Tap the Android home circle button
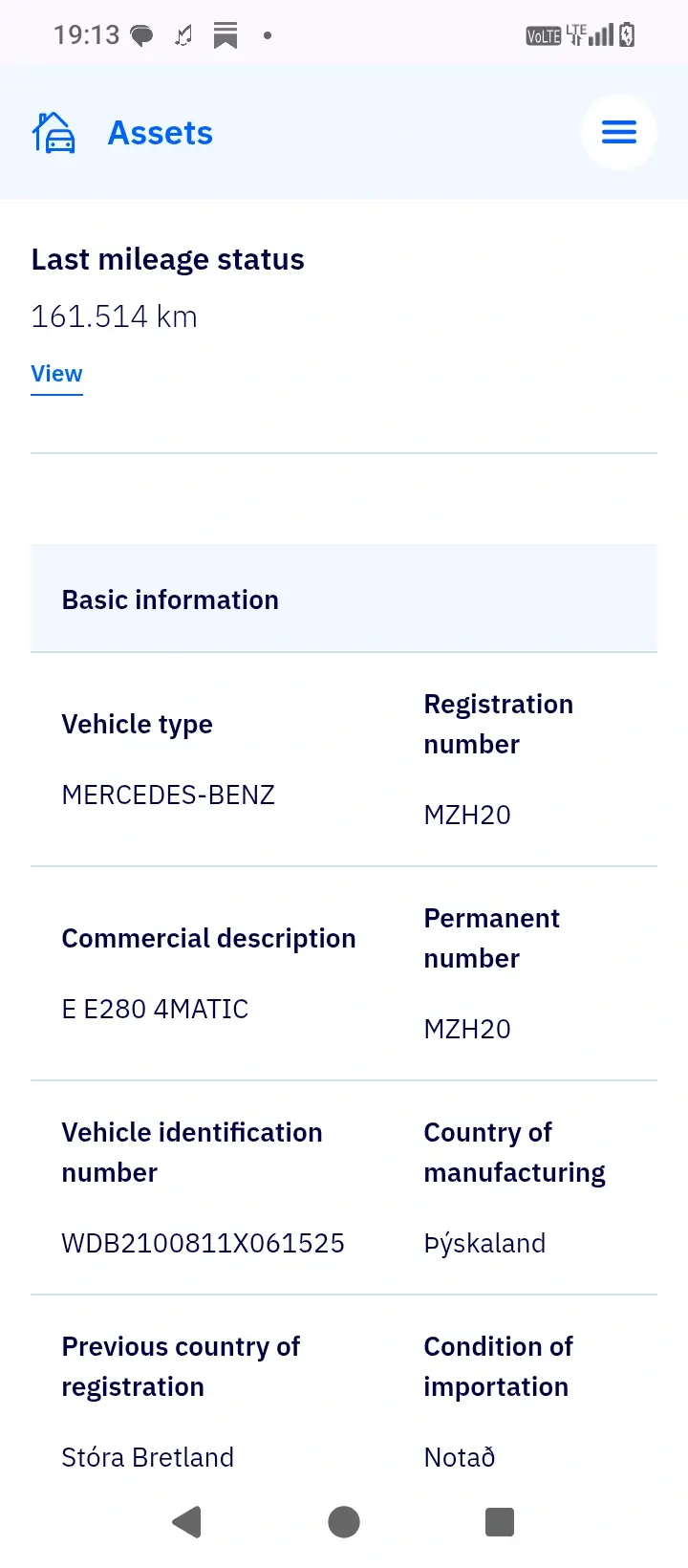This screenshot has width=688, height=1568. click(344, 1521)
